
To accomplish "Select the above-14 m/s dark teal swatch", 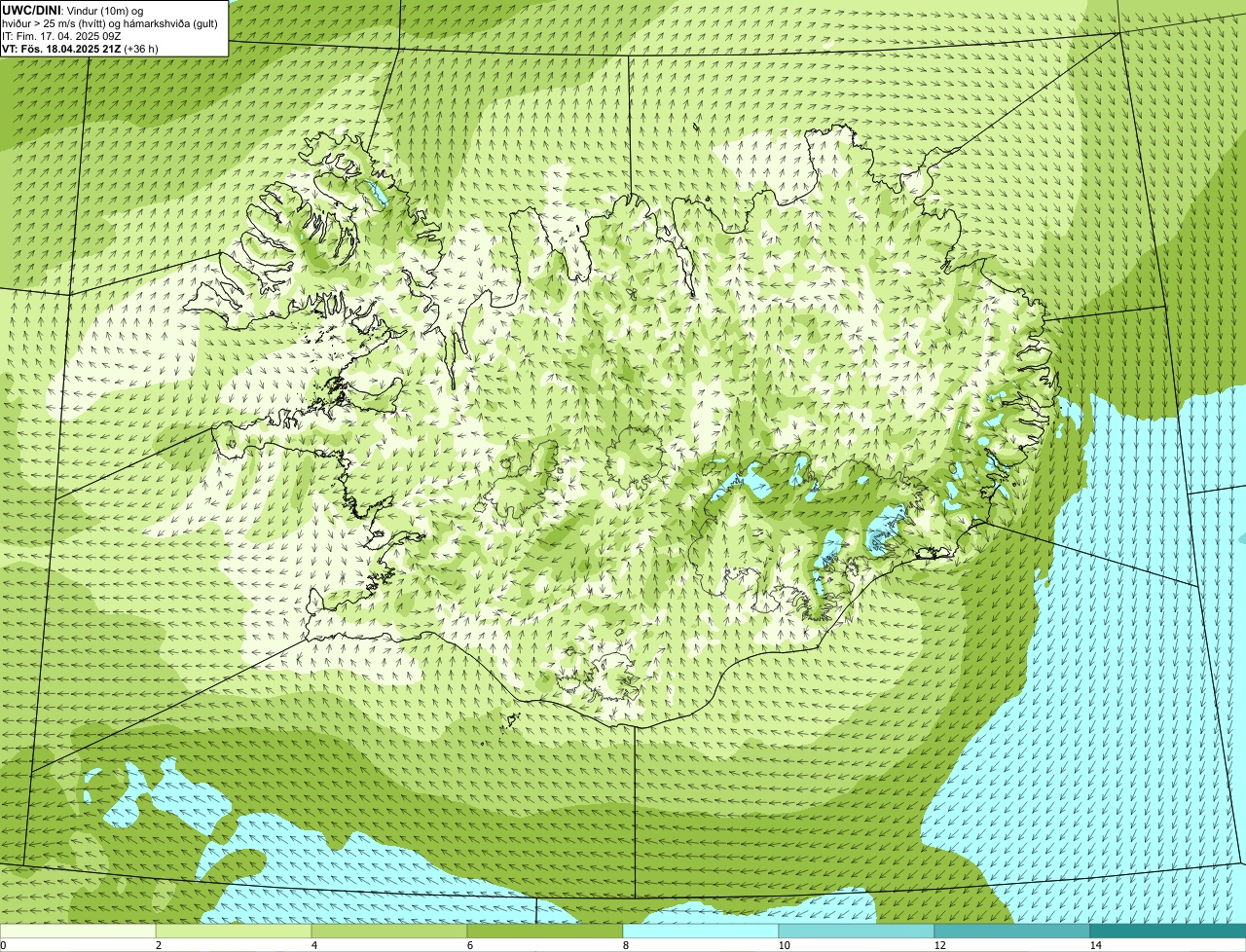I will 1168,931.
